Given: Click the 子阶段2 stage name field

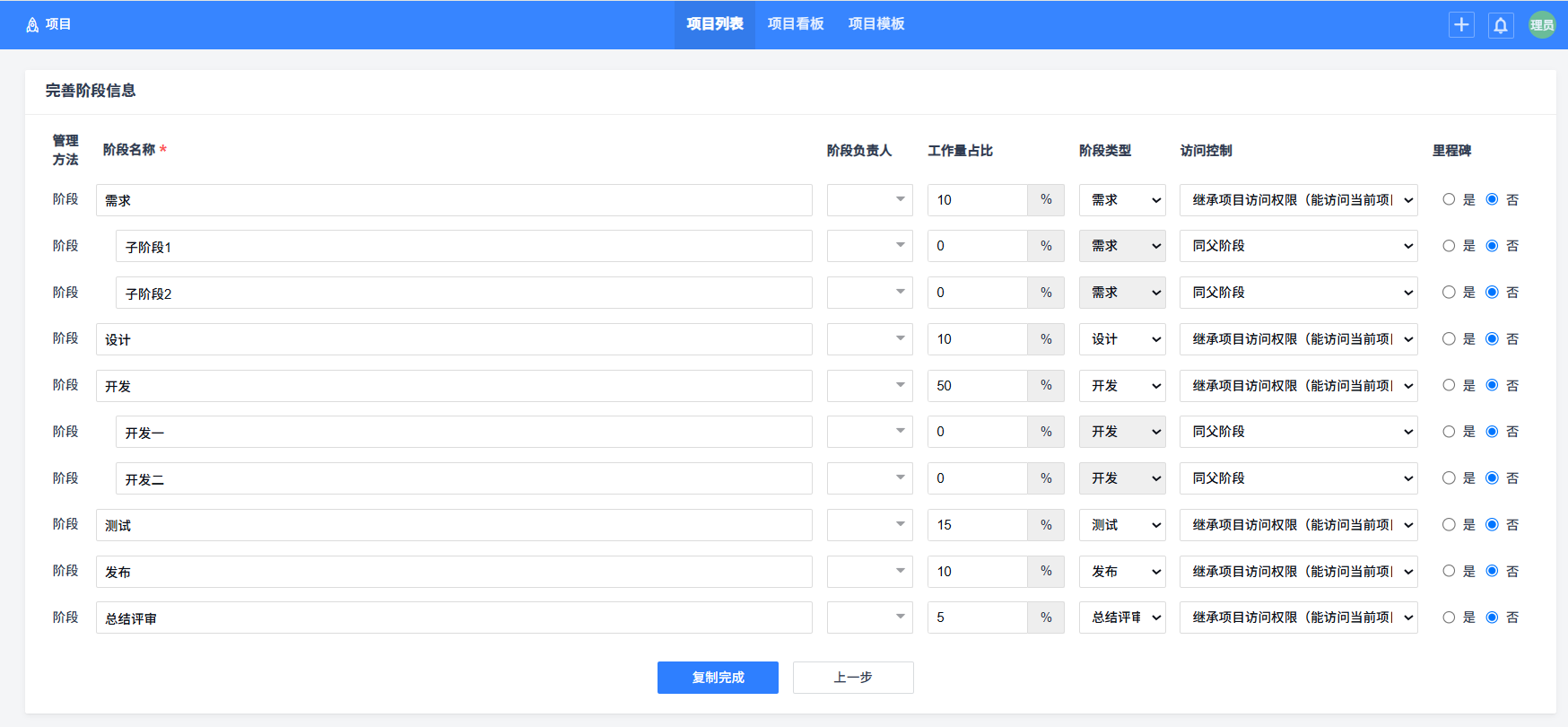Looking at the screenshot, I should tap(464, 293).
